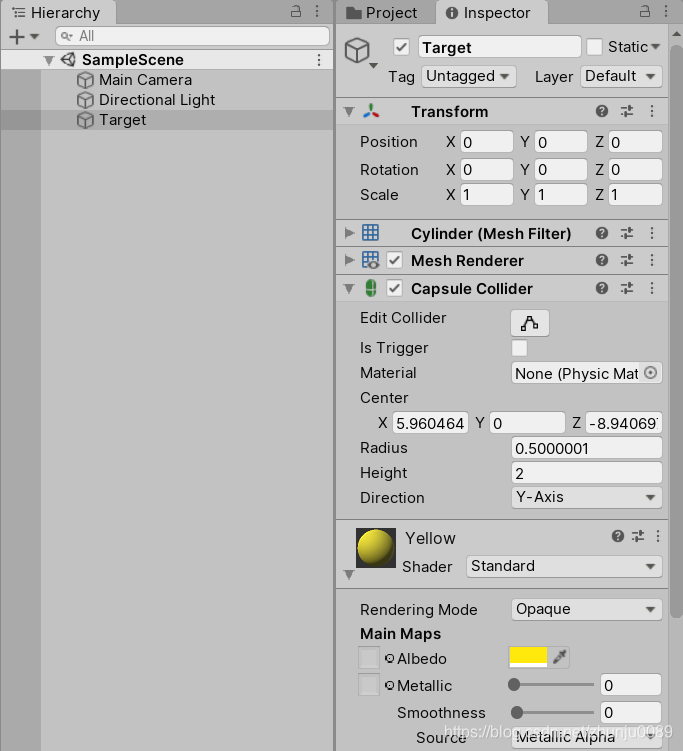683x751 pixels.
Task: Expand the Mesh Renderer component
Action: (x=349, y=260)
